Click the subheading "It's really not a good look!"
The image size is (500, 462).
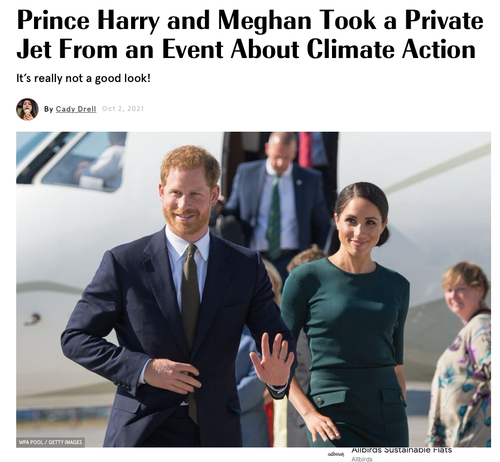point(83,79)
